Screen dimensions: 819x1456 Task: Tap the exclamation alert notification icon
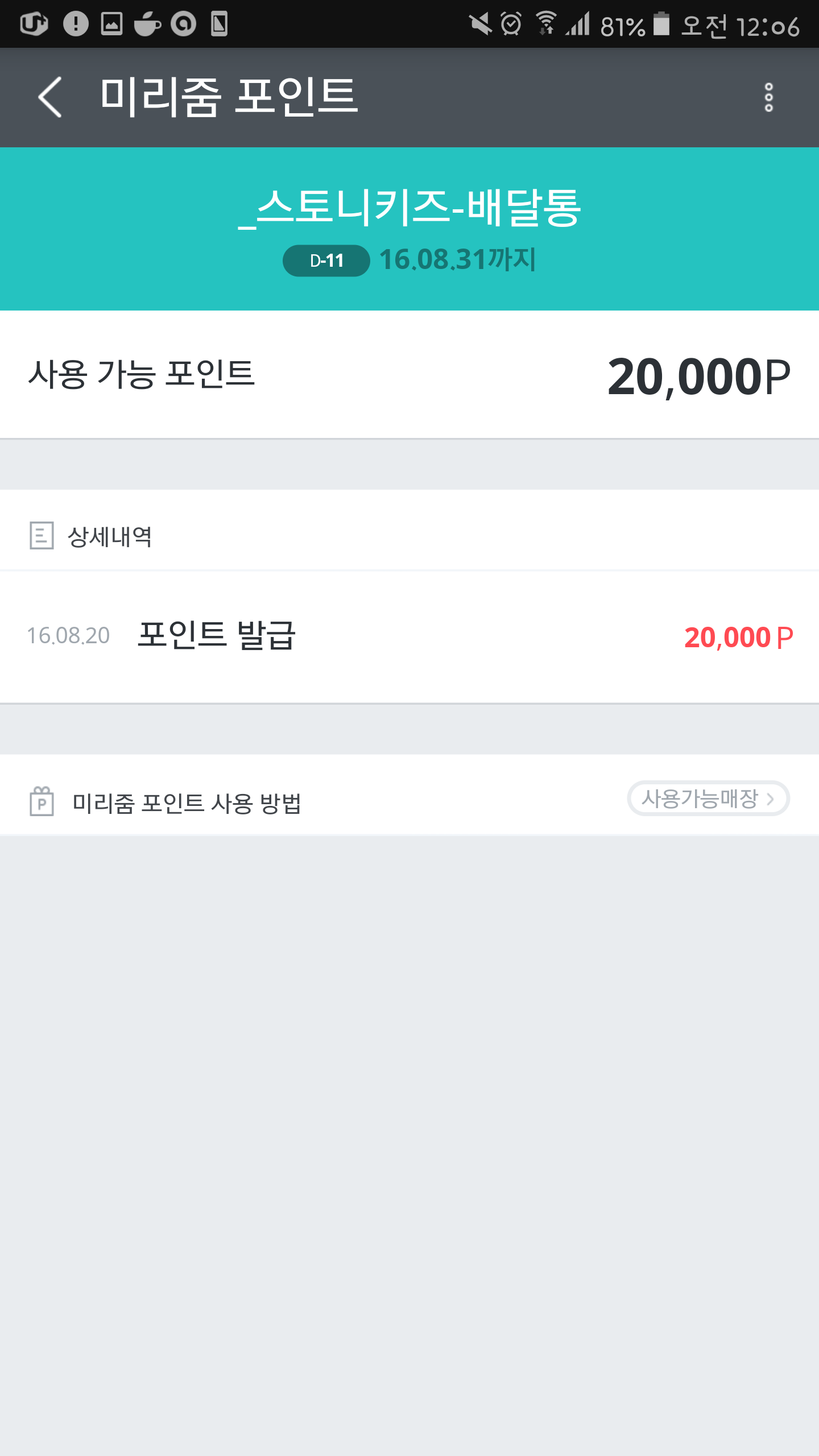pos(76,24)
